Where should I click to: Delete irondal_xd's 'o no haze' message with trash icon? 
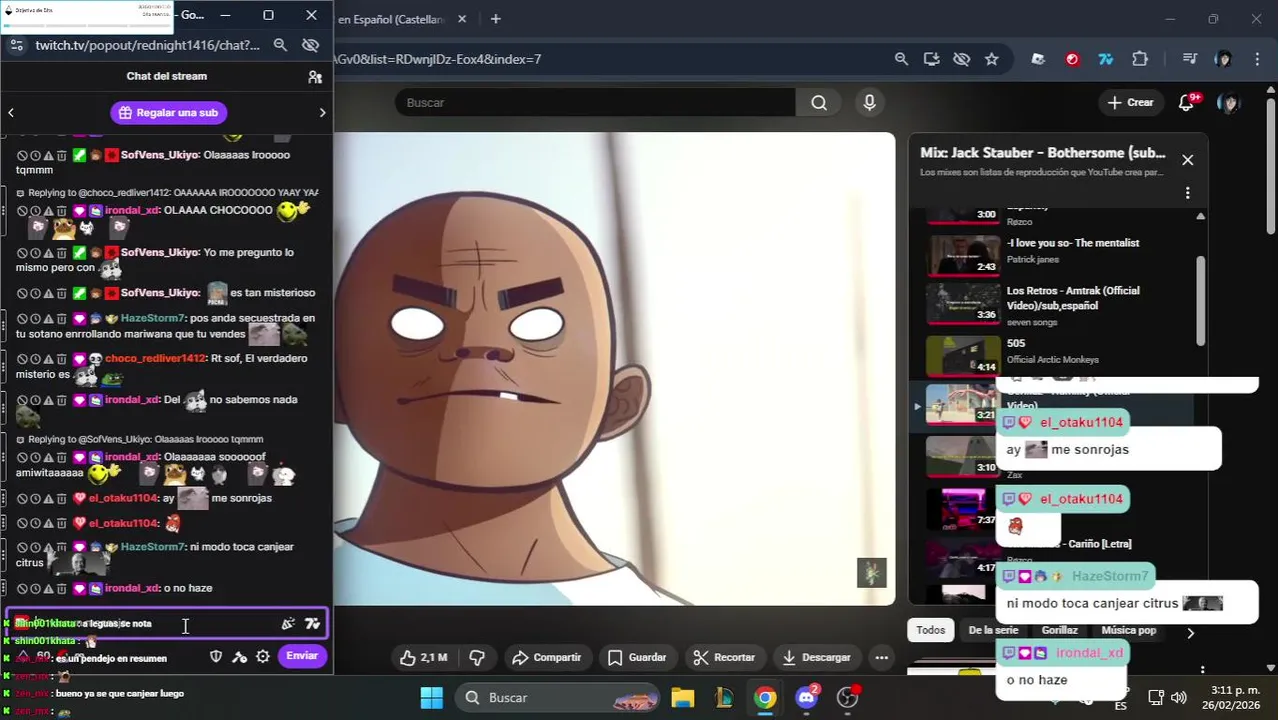tap(61, 589)
